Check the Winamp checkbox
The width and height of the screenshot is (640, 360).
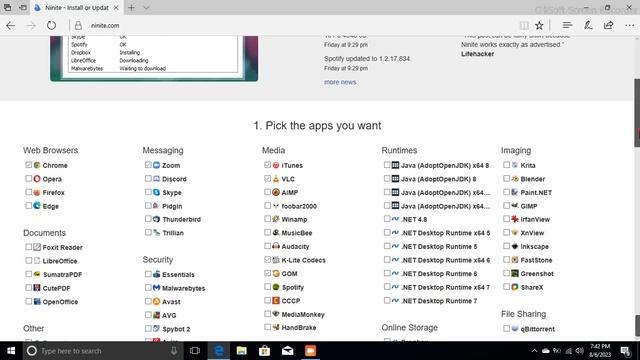click(267, 219)
